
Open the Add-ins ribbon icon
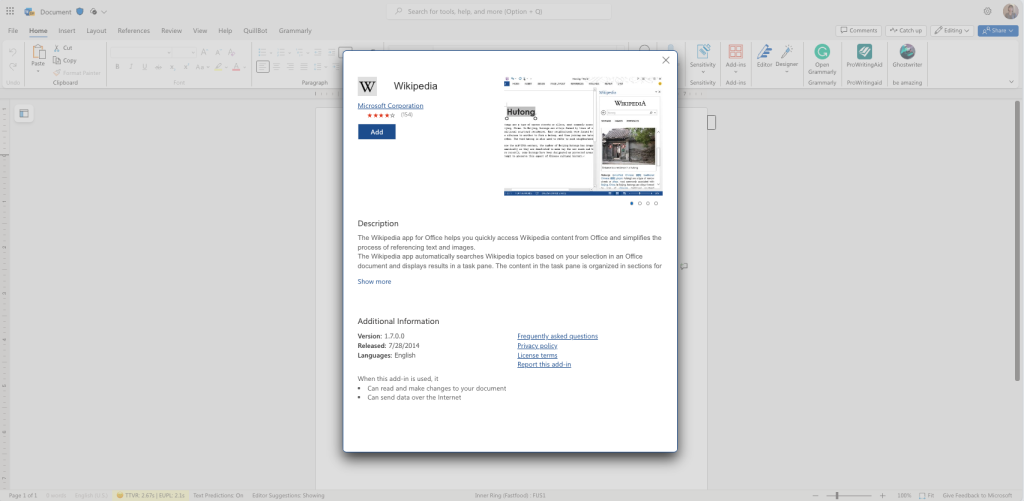pos(735,52)
